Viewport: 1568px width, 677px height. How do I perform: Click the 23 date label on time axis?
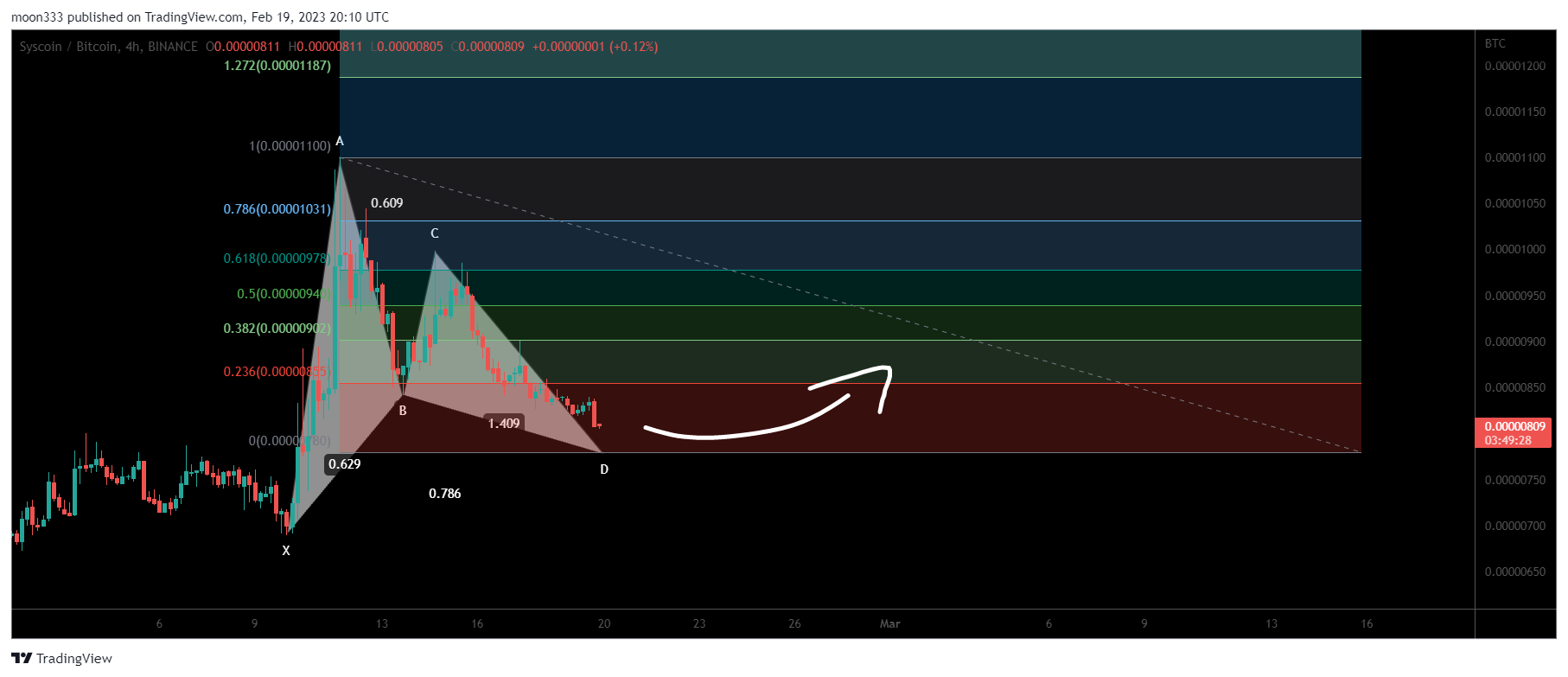click(699, 623)
